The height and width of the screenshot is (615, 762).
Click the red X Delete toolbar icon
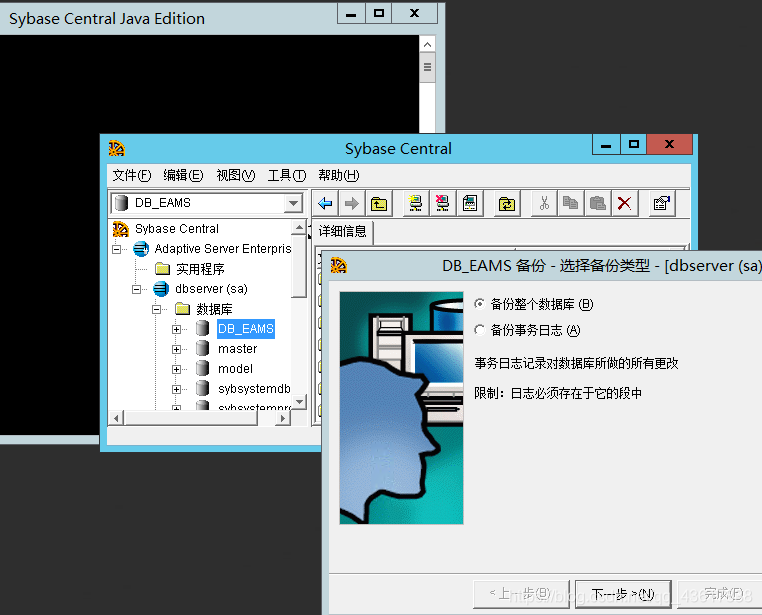point(624,203)
